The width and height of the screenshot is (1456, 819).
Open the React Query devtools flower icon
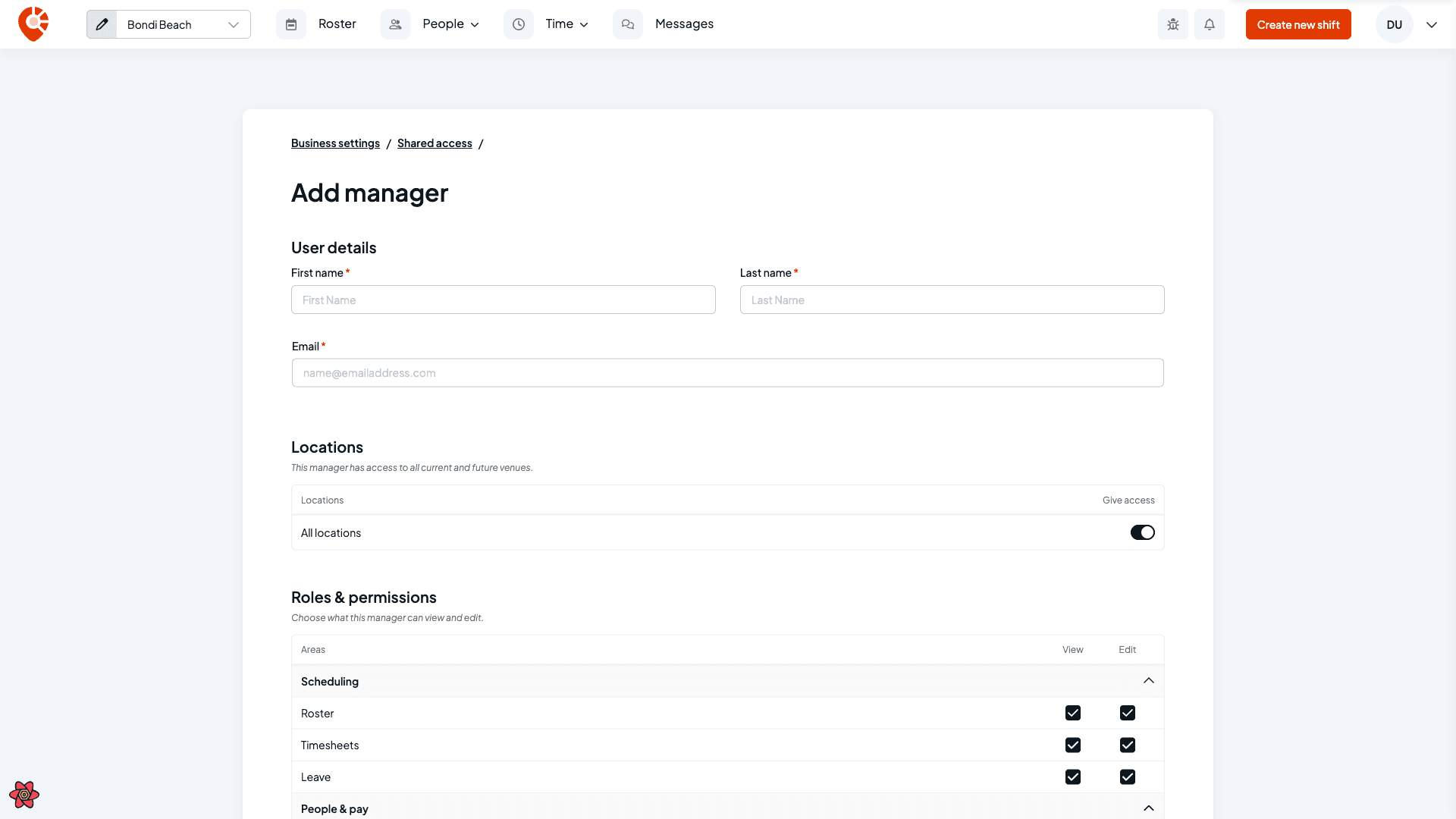pyautogui.click(x=24, y=795)
